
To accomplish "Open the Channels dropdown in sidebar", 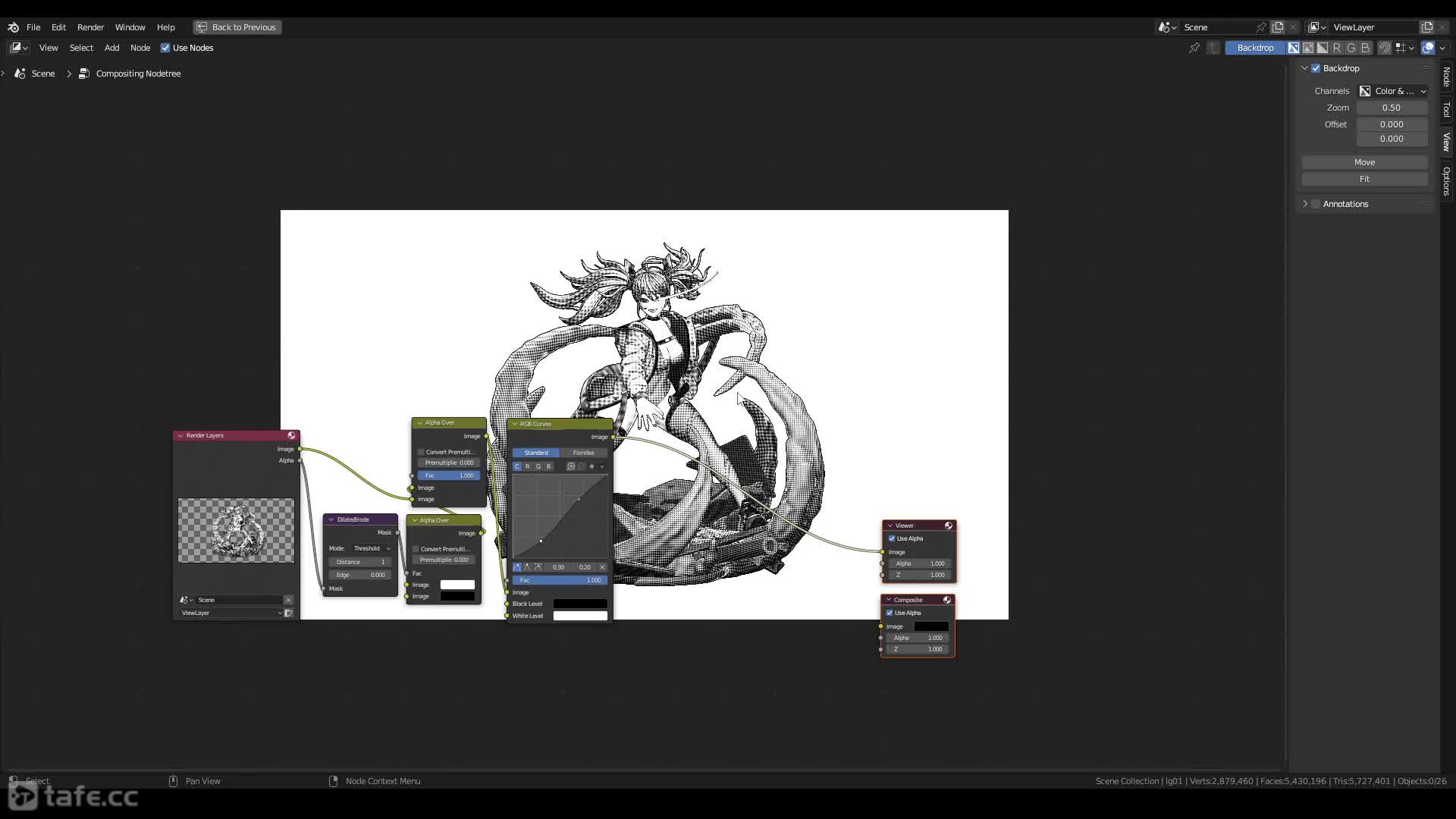I will (x=1392, y=91).
